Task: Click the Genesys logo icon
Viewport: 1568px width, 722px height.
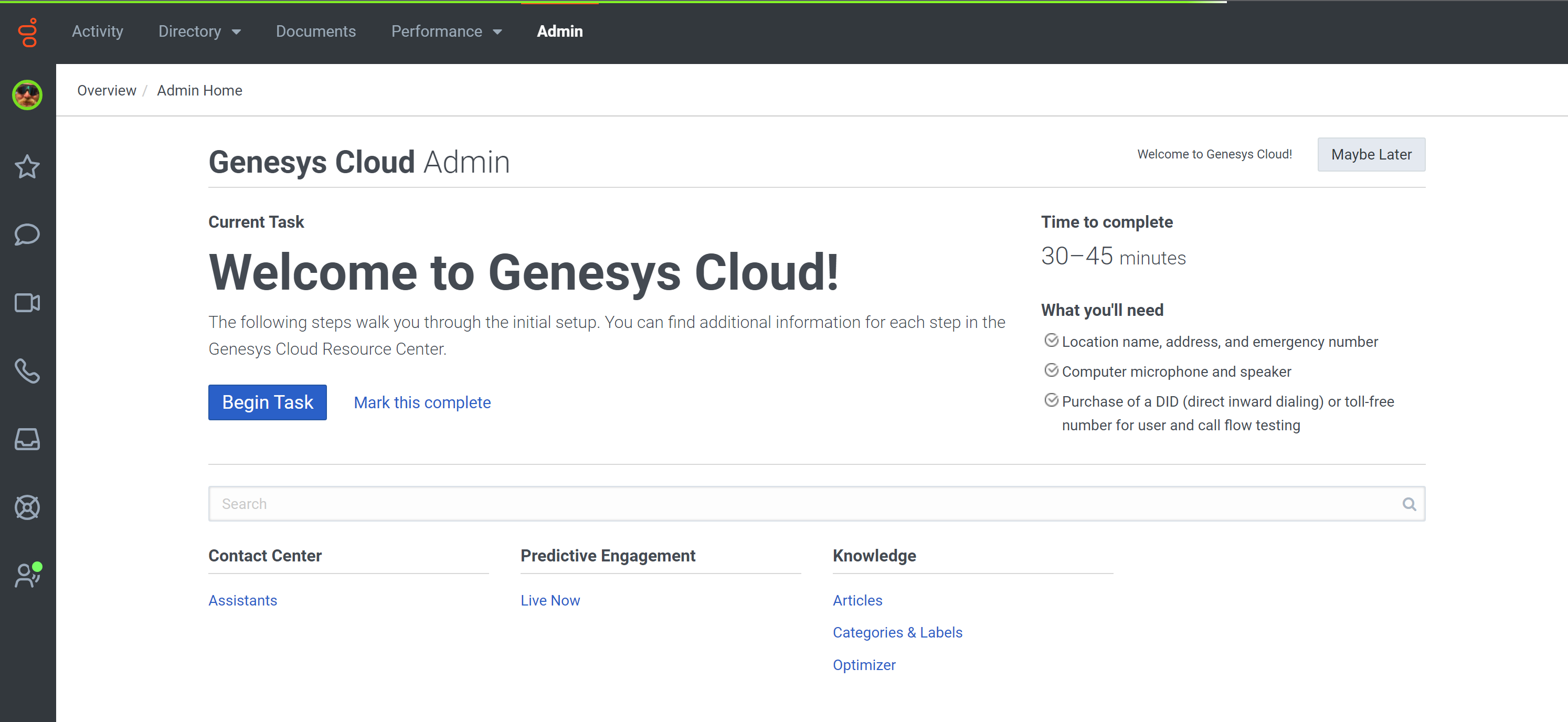Action: (x=28, y=32)
